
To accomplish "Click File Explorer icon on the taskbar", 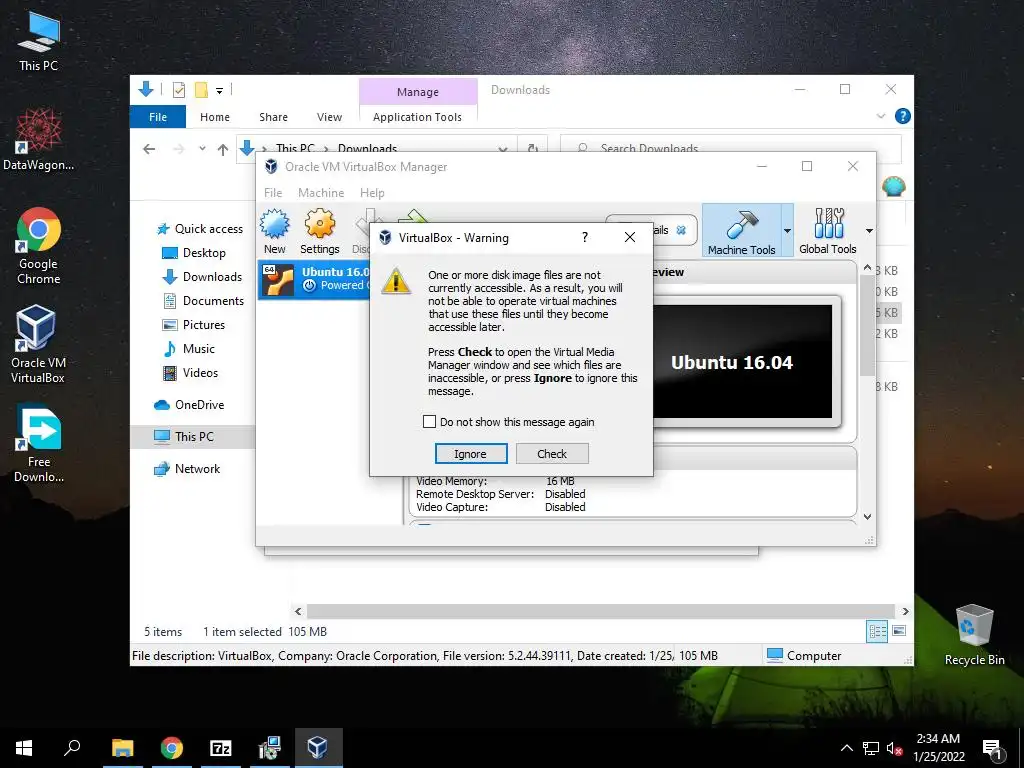I will pyautogui.click(x=122, y=747).
